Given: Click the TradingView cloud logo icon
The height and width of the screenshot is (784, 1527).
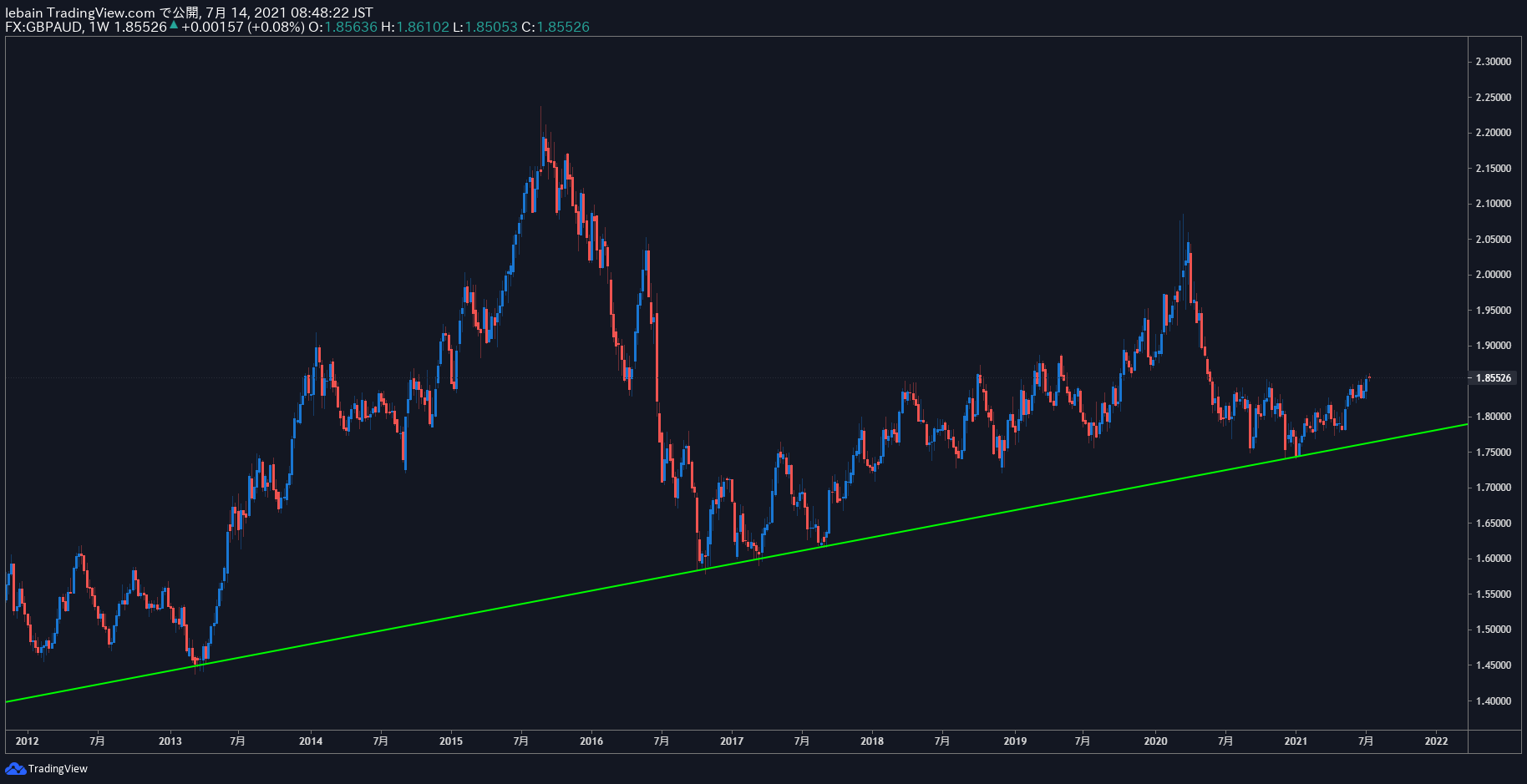Looking at the screenshot, I should coord(15,768).
